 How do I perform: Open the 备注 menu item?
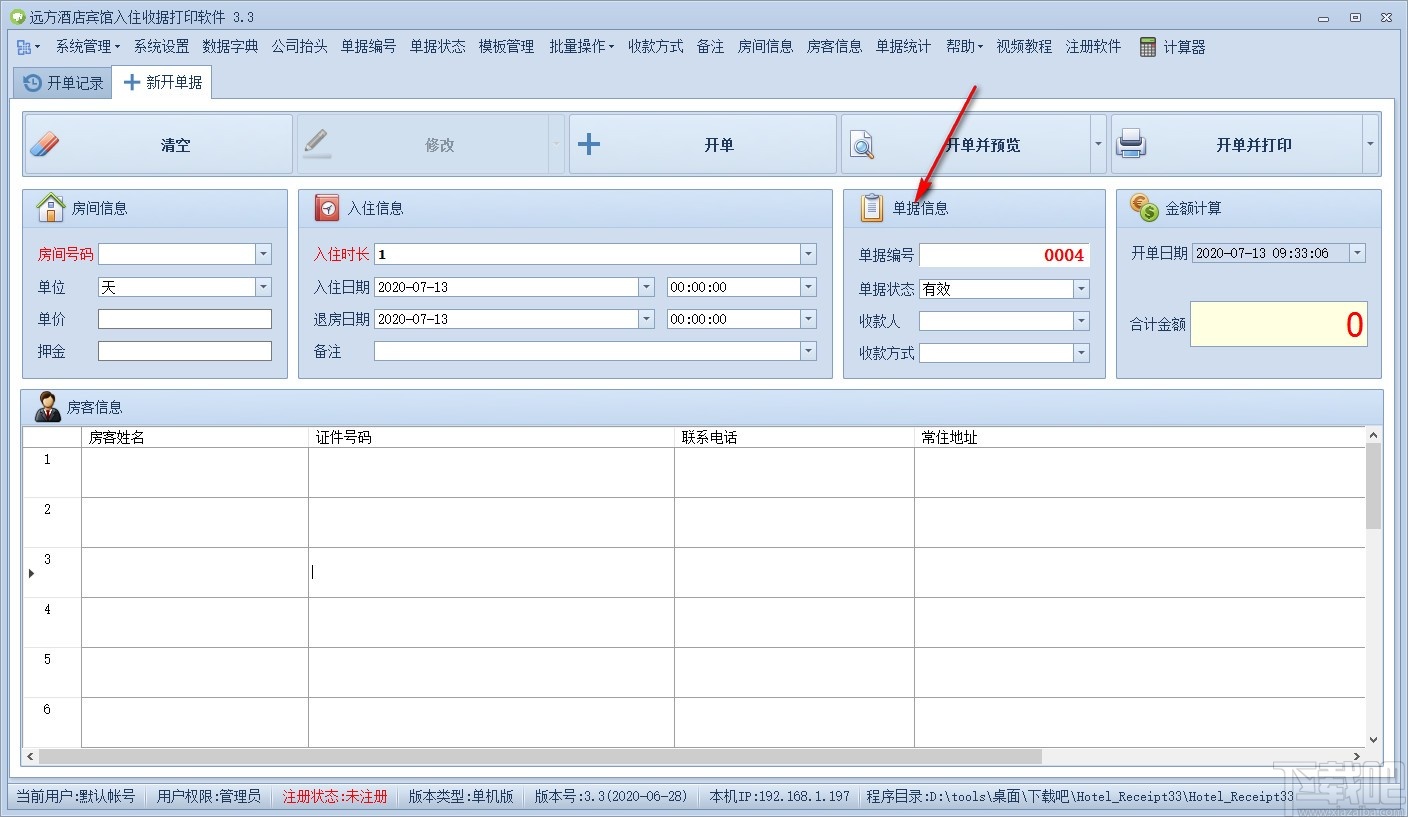click(711, 47)
